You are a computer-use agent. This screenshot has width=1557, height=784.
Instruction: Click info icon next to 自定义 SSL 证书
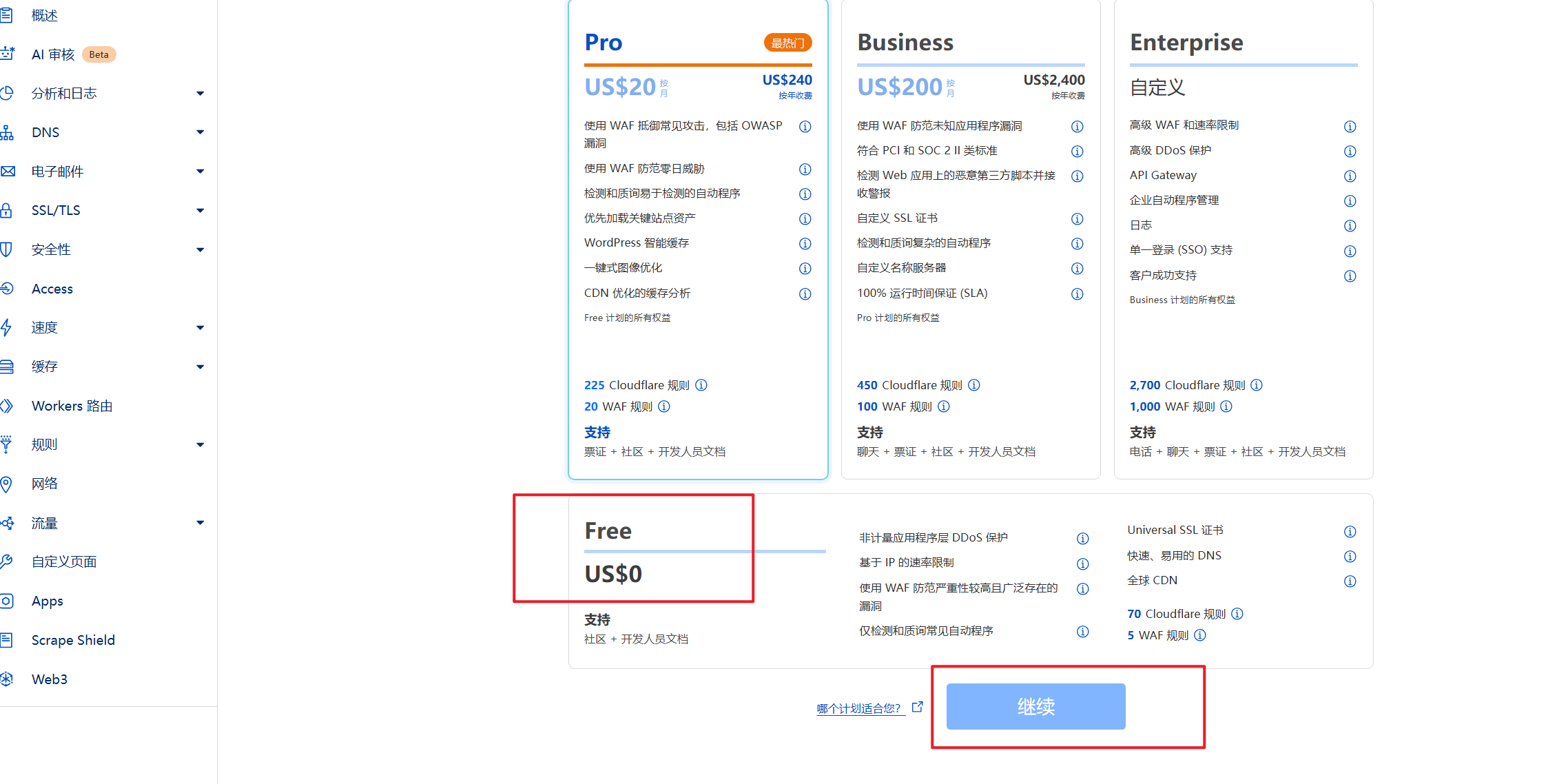click(1077, 219)
